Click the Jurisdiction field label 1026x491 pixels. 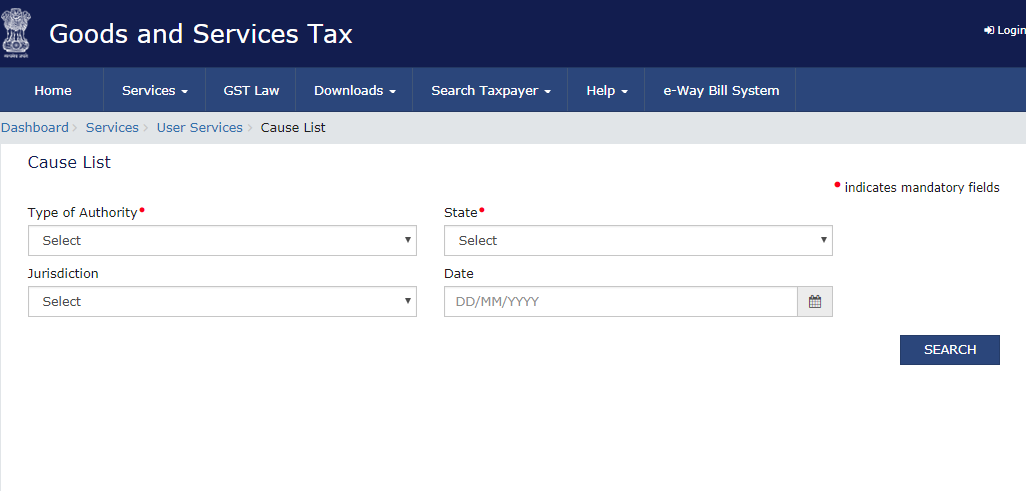(x=63, y=274)
